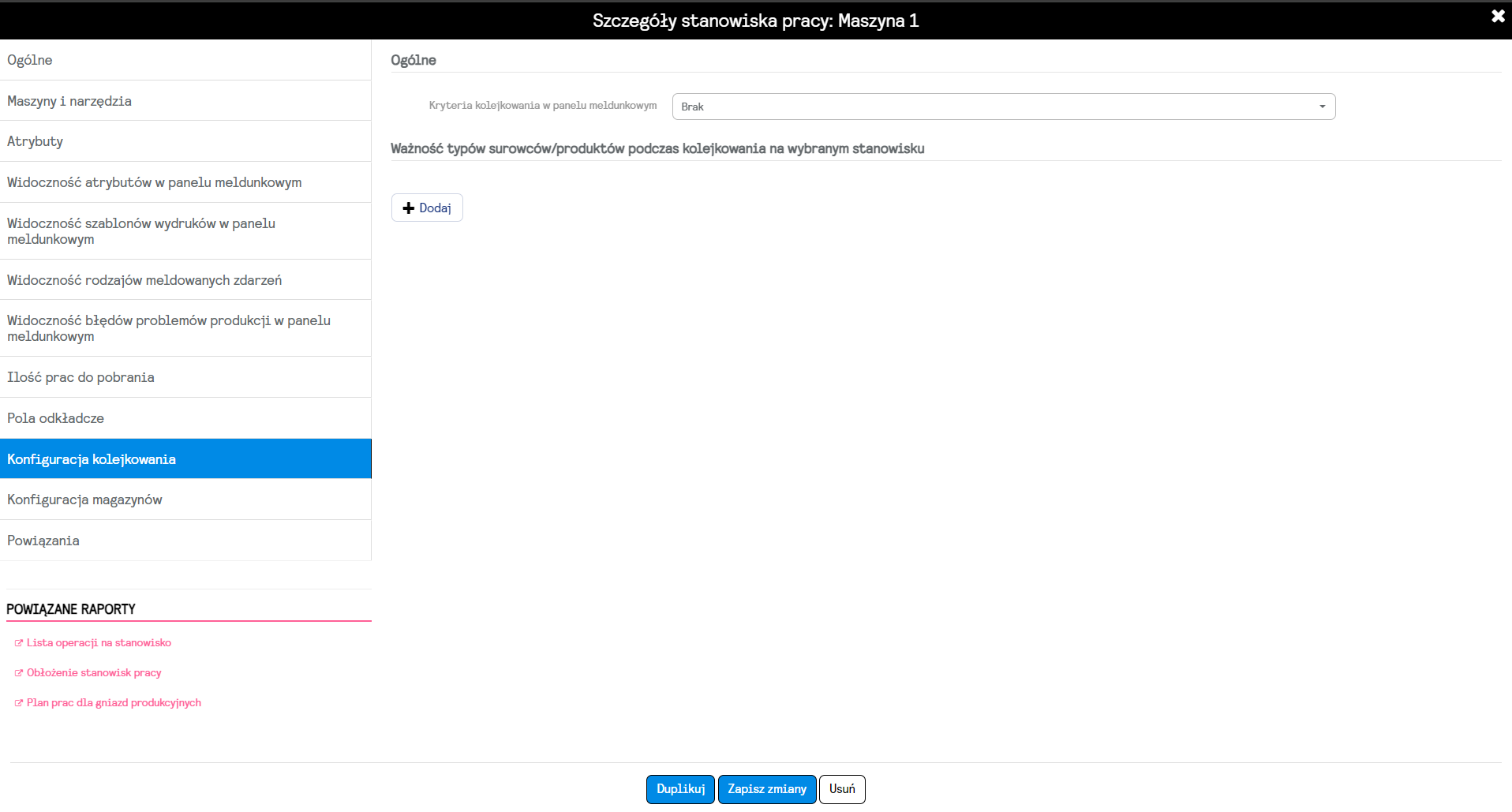Screen dimensions: 1512x812
Task: Open the Ogólne section in sidebar
Action: [185, 60]
